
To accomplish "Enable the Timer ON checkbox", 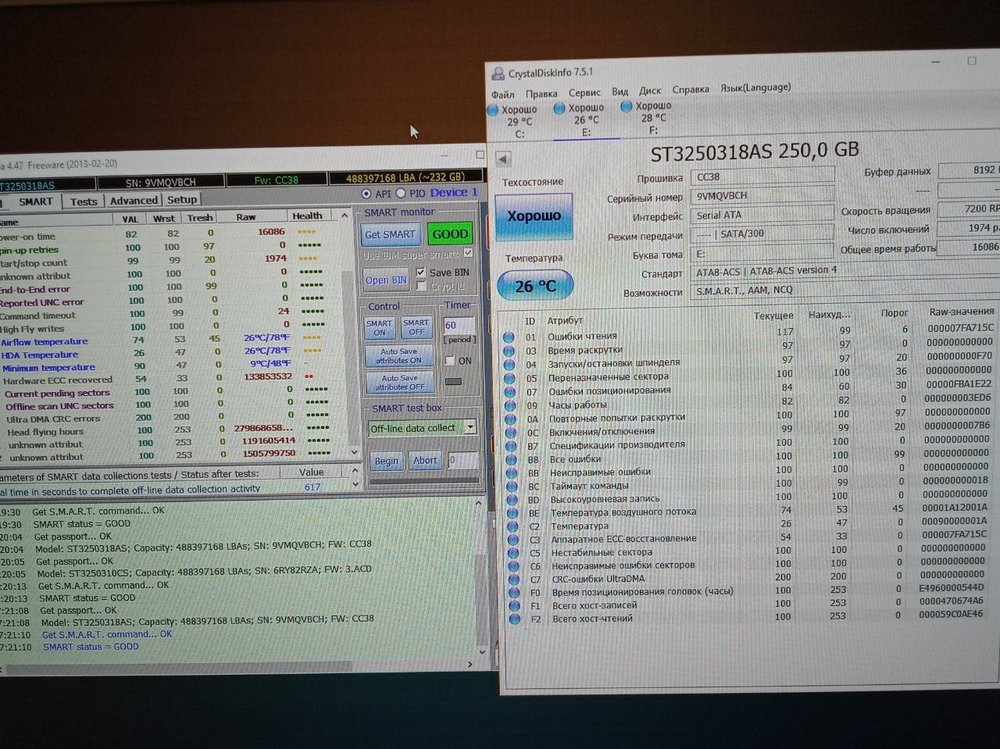I will pyautogui.click(x=450, y=360).
